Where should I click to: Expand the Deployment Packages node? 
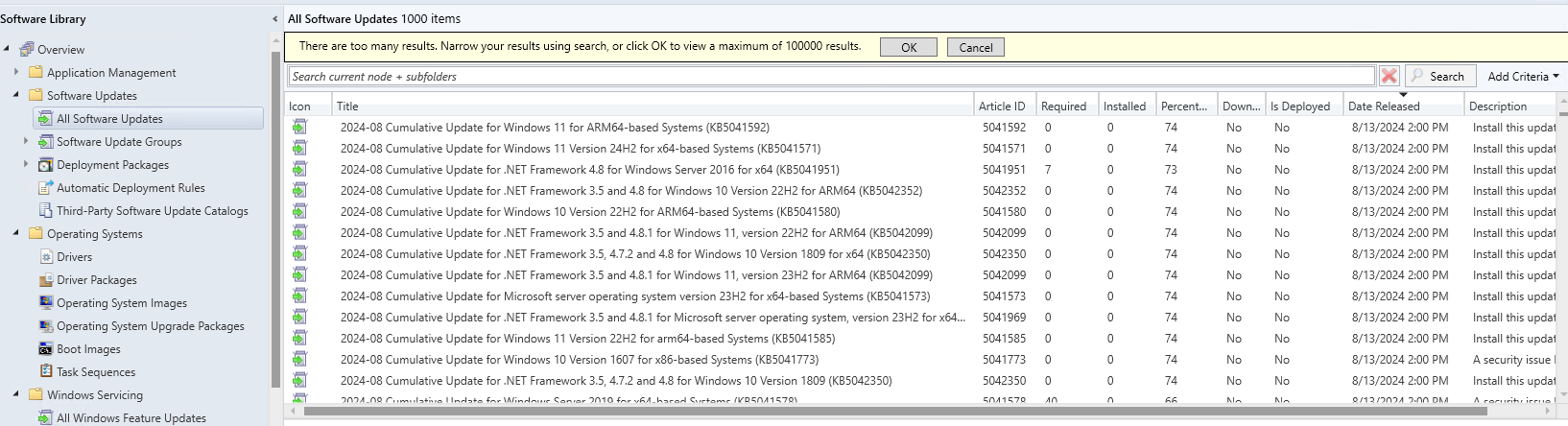click(x=26, y=164)
